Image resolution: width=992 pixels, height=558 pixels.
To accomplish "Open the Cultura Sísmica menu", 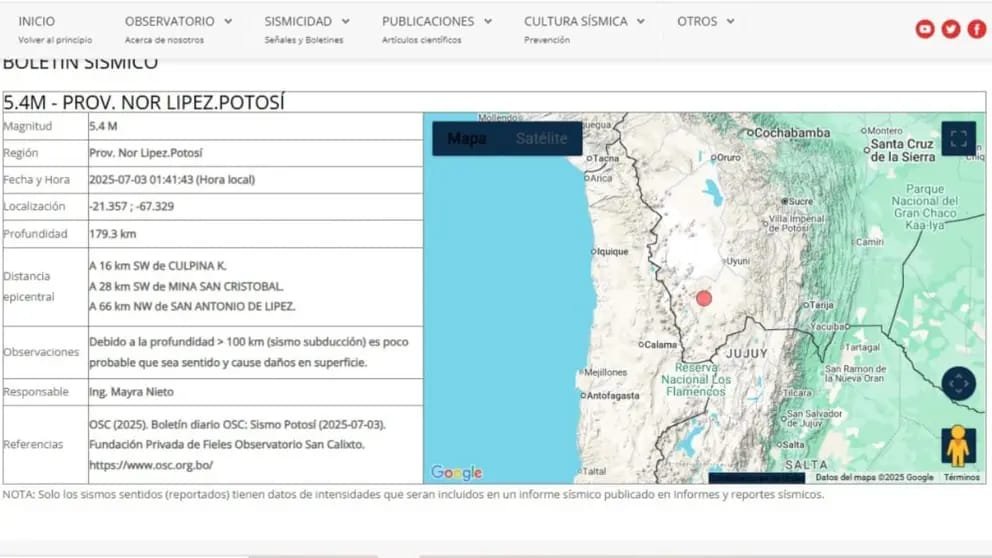I will pyautogui.click(x=584, y=21).
